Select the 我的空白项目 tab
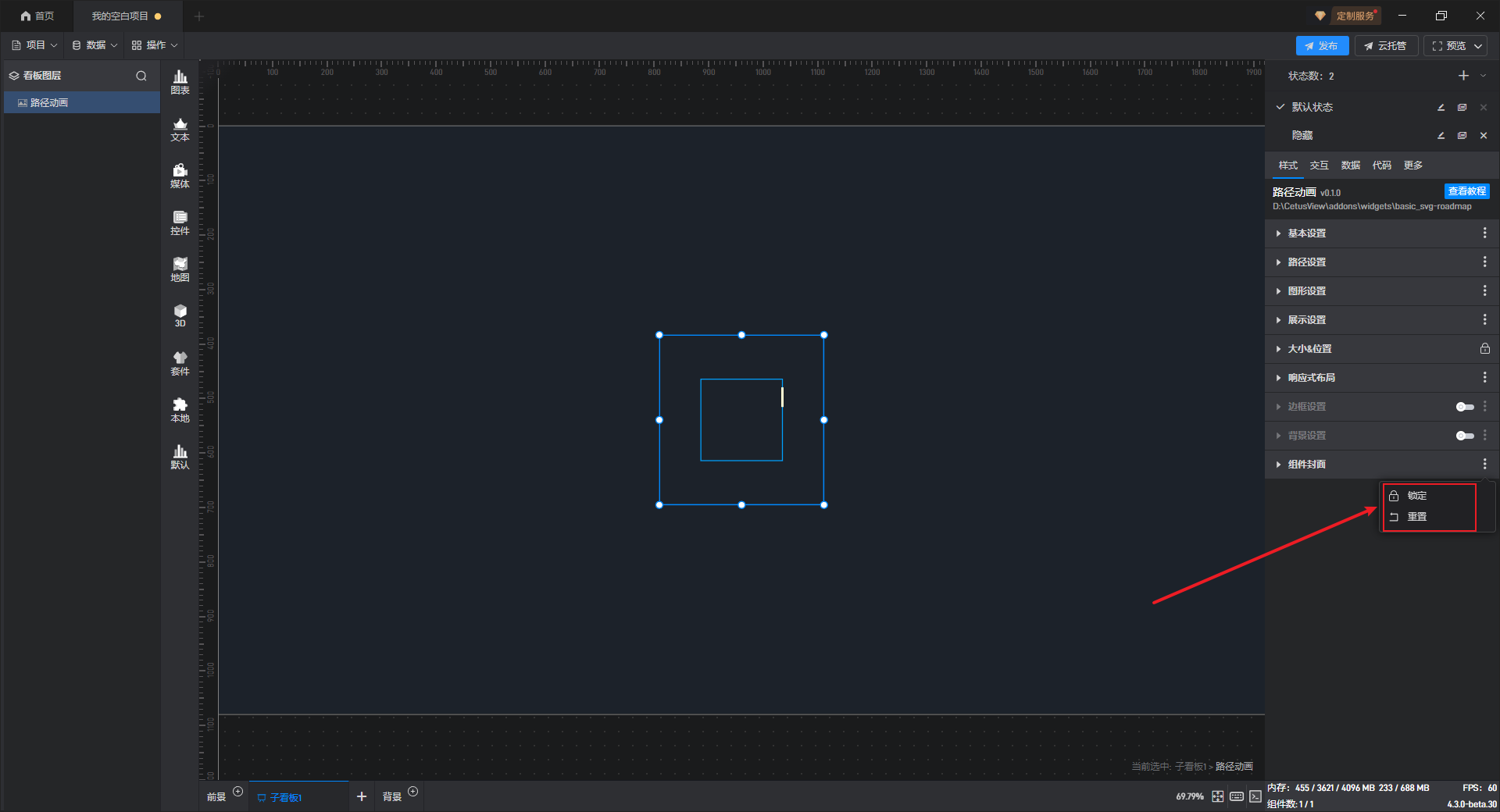Viewport: 1500px width, 812px height. (127, 16)
